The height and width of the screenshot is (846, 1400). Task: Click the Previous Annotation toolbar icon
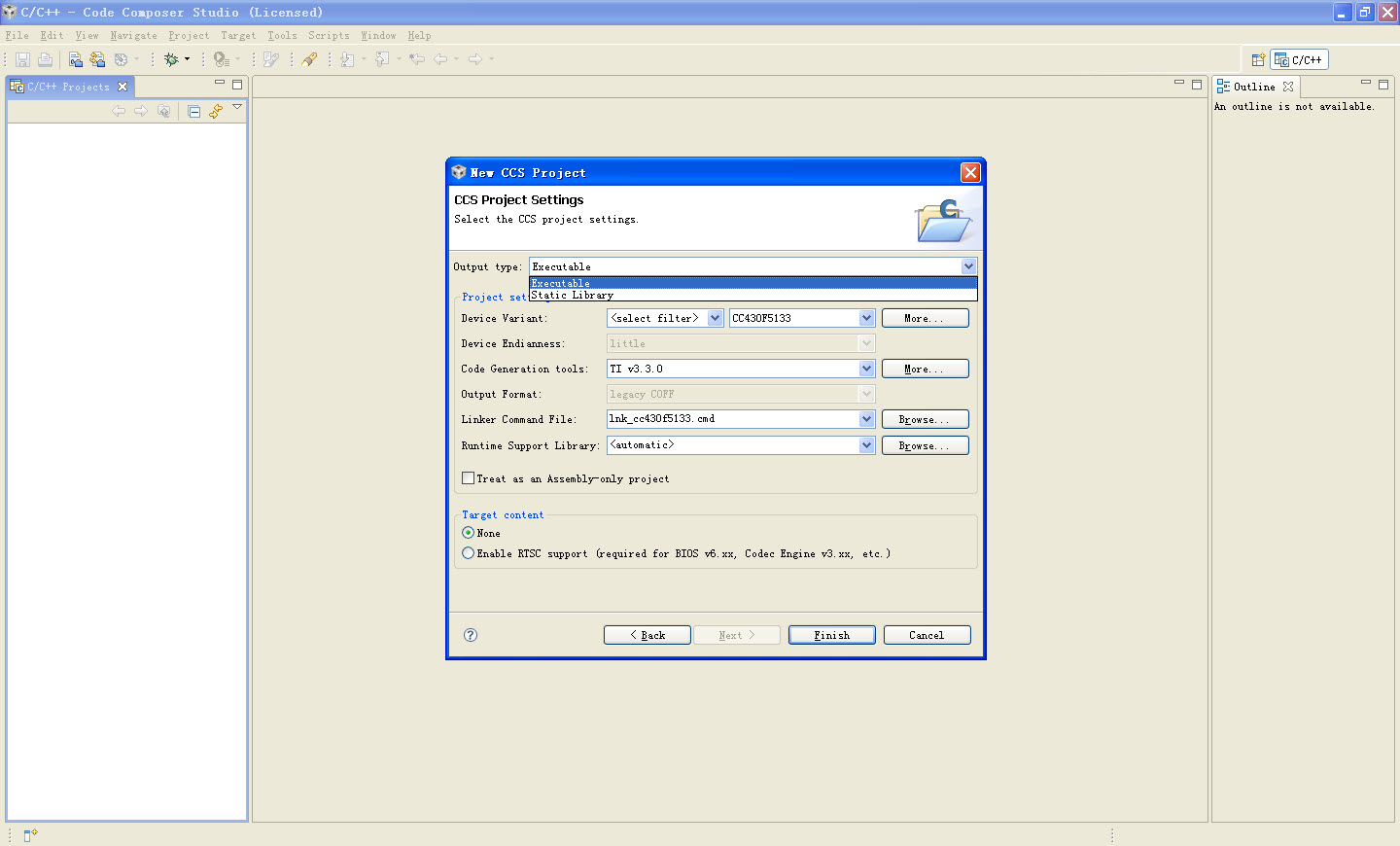pyautogui.click(x=382, y=59)
